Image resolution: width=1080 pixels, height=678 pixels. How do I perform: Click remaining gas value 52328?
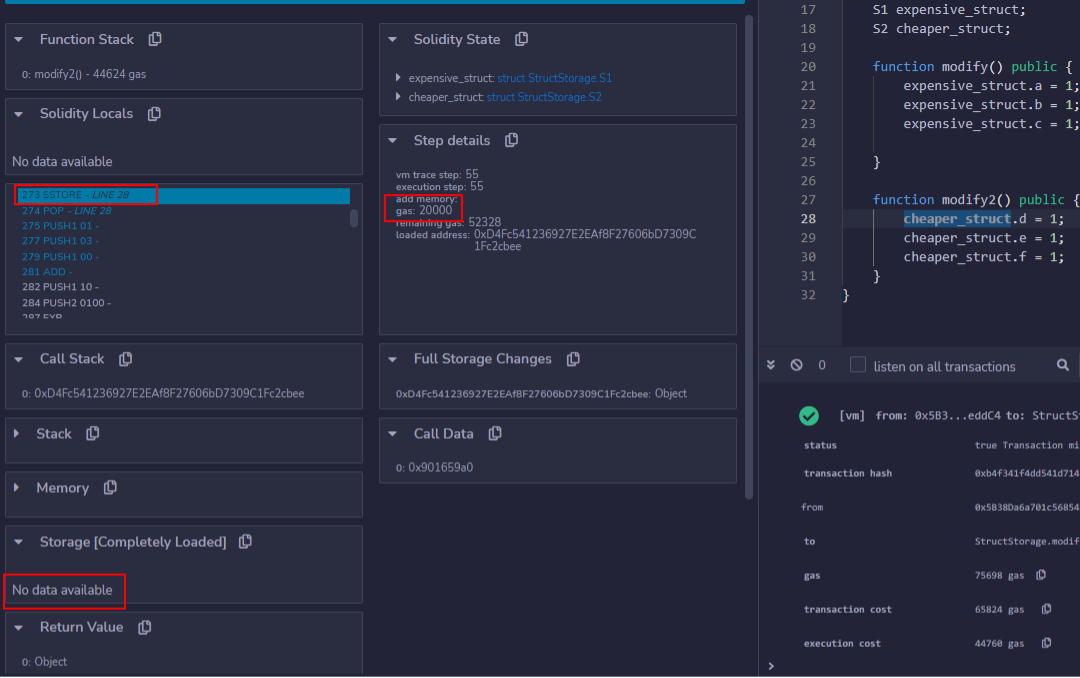click(x=485, y=222)
